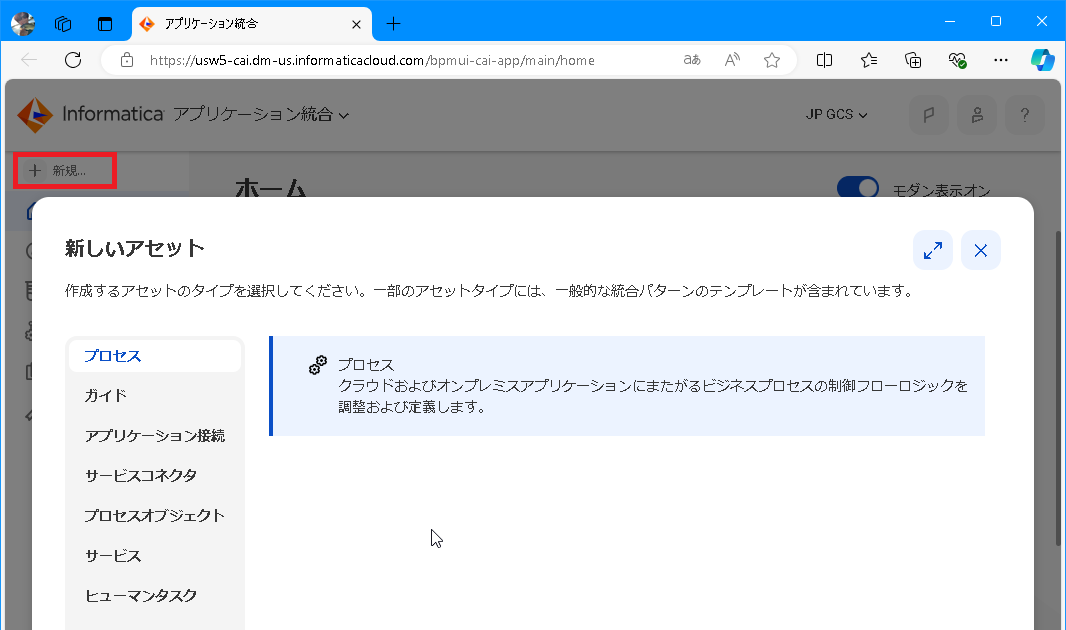Open the favorites list icon
Screen dimensions: 1066x630
(869, 60)
